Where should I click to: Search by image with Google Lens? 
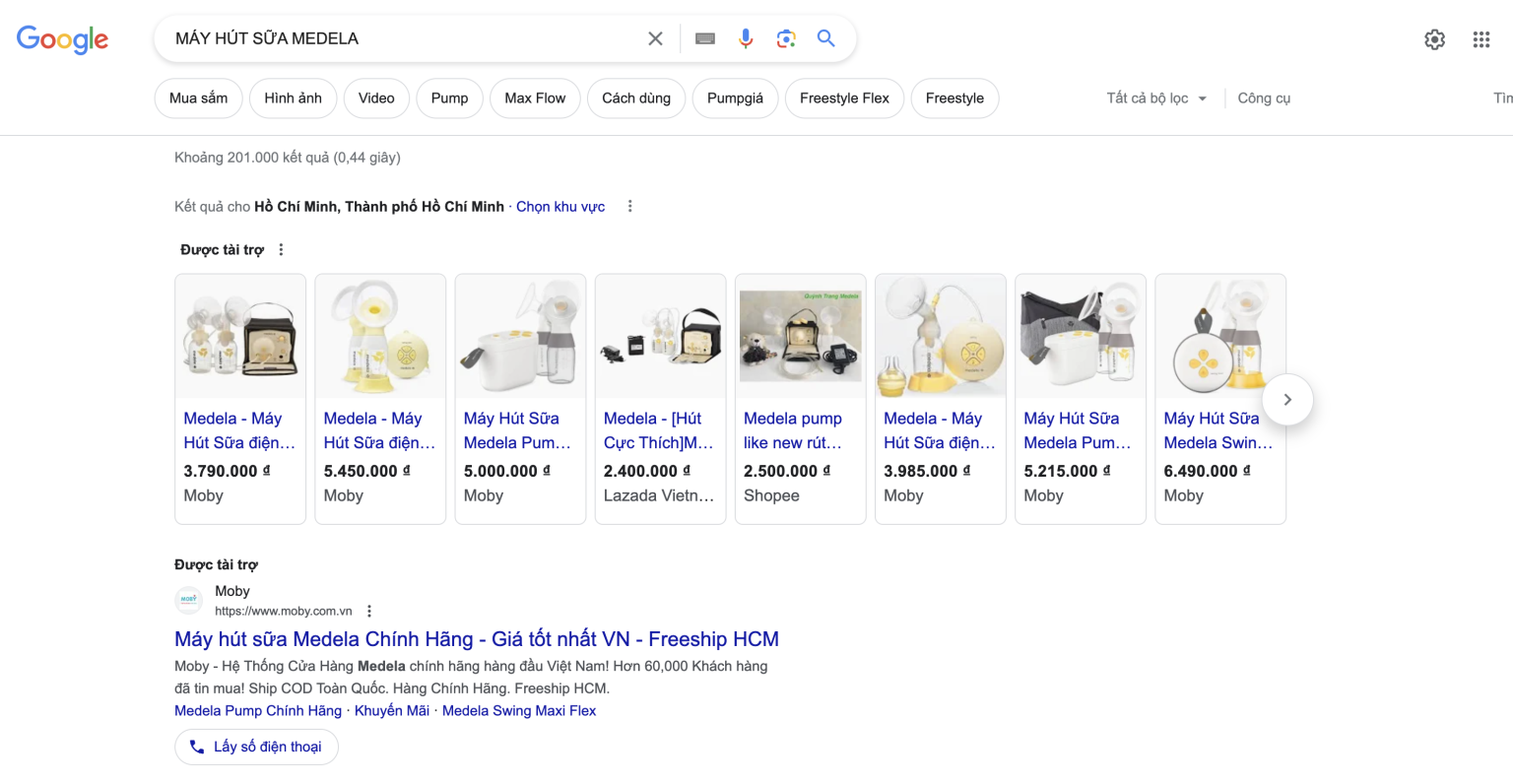(x=786, y=38)
